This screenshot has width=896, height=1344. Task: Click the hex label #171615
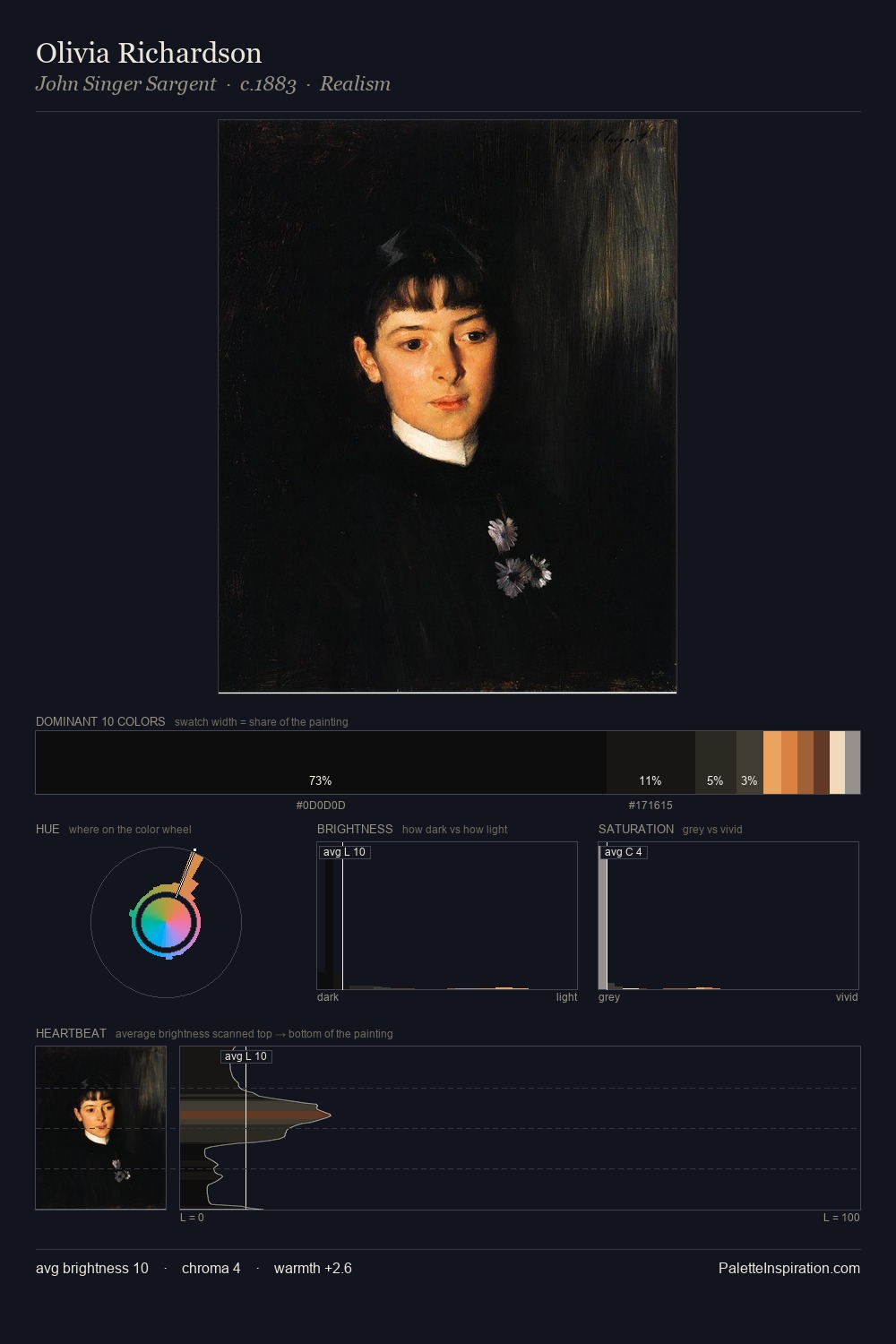coord(650,806)
